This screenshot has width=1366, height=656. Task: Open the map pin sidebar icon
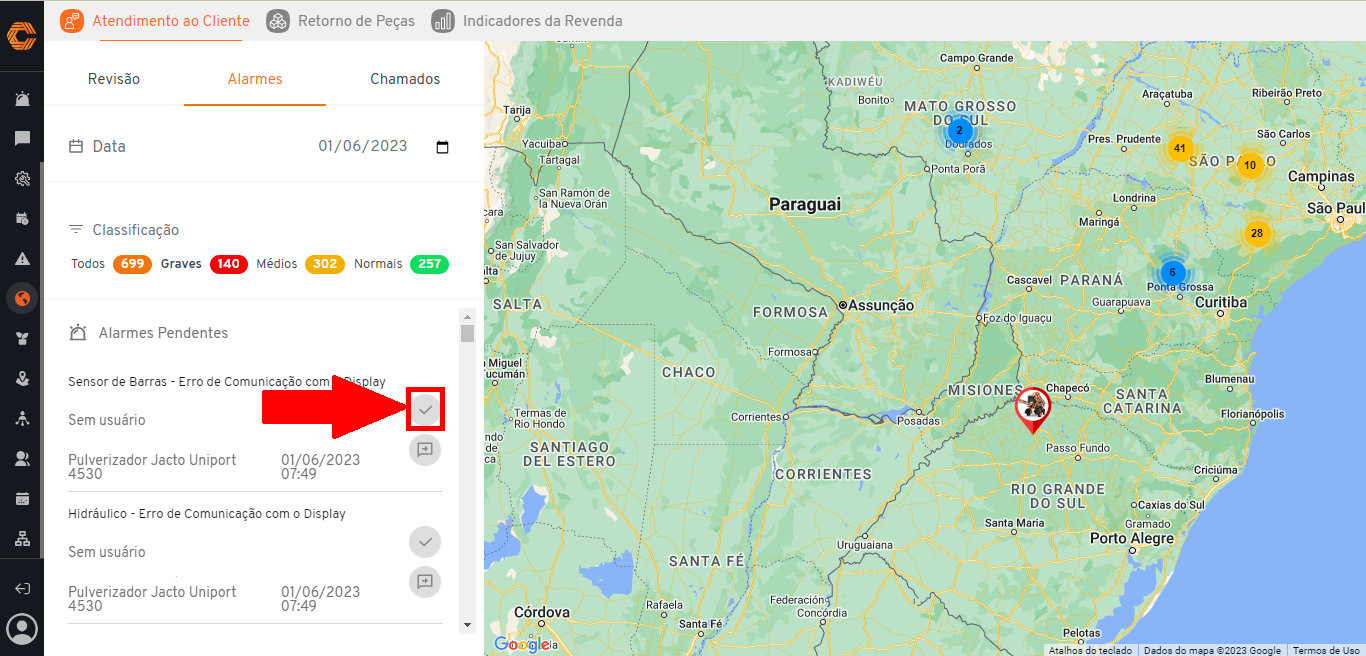point(22,379)
